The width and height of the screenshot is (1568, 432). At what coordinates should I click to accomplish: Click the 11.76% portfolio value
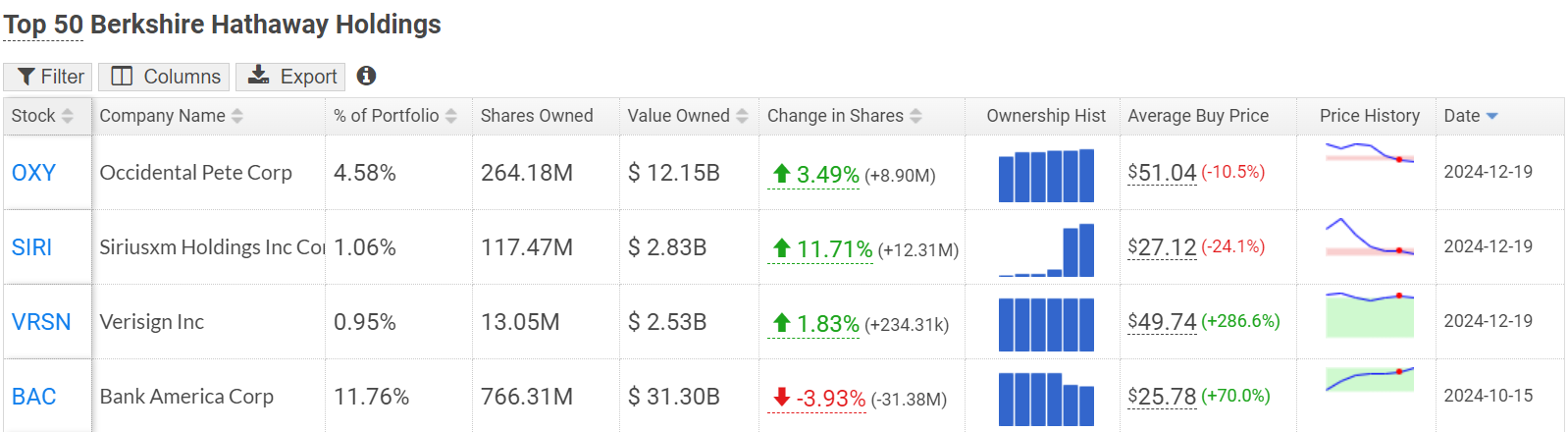click(371, 397)
